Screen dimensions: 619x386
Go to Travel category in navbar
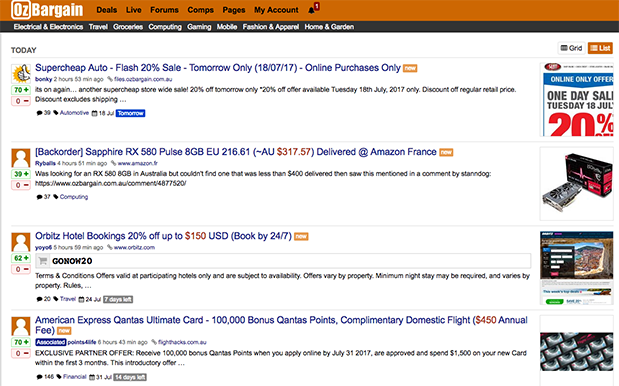tap(98, 27)
